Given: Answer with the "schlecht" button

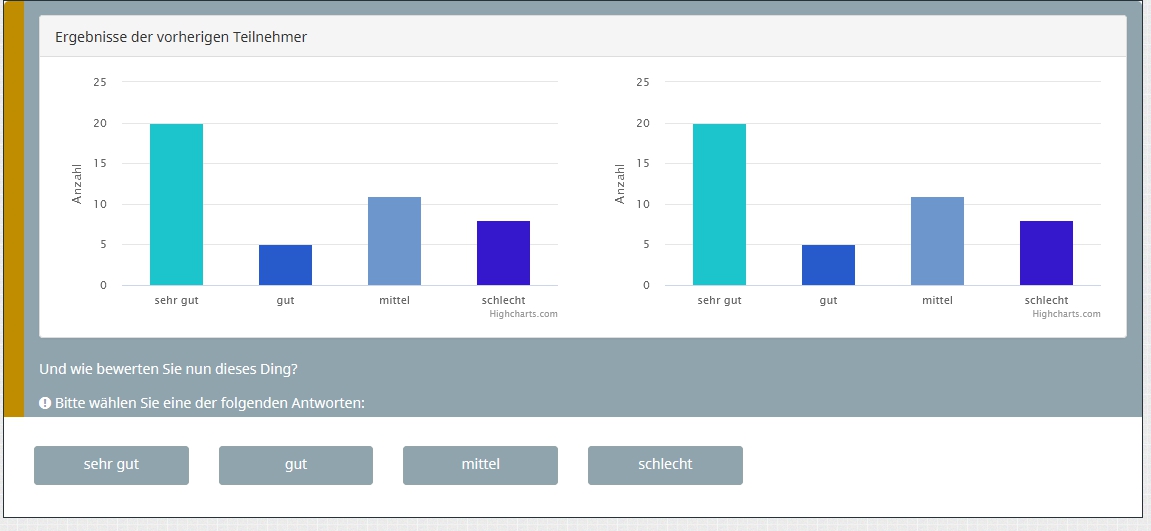Looking at the screenshot, I should [665, 465].
